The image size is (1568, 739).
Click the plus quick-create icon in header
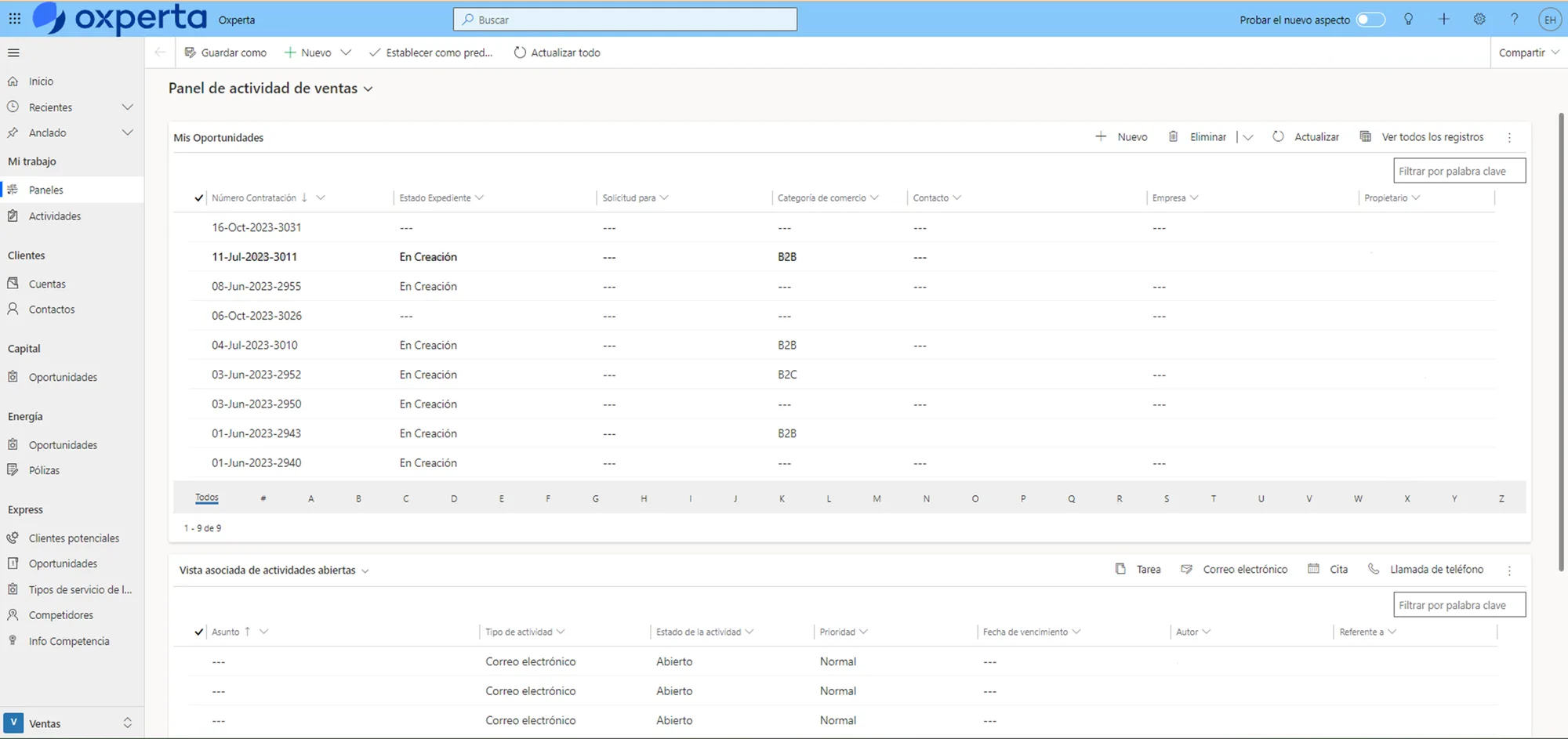[1443, 20]
